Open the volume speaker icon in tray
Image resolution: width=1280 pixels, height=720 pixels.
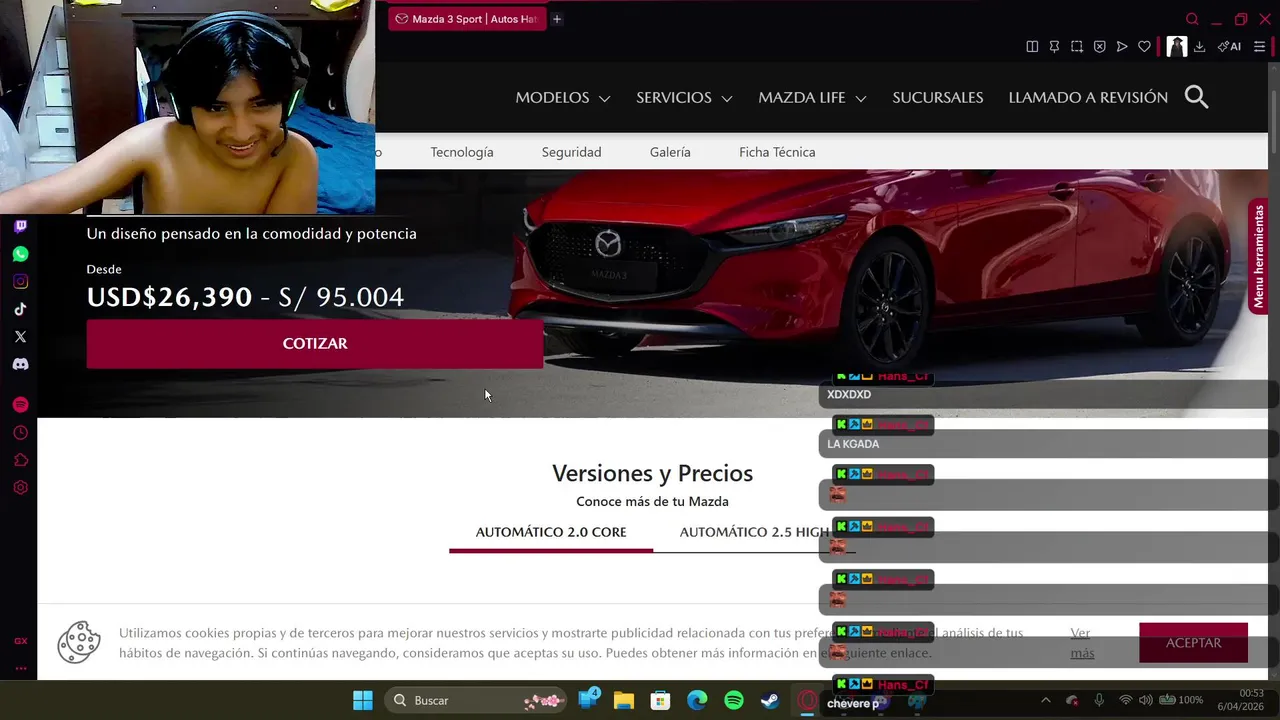(x=1145, y=700)
